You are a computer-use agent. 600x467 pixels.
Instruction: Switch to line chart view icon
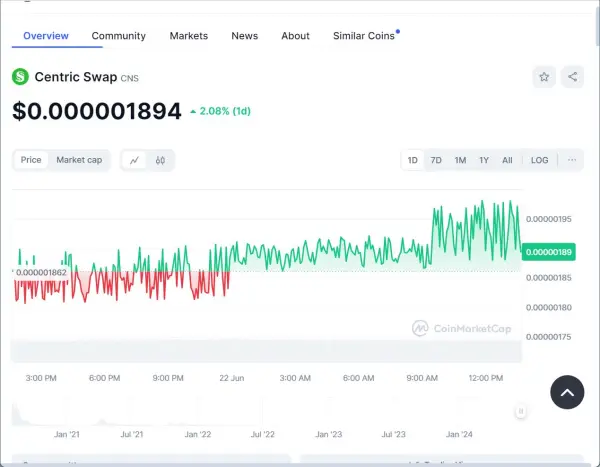[x=134, y=160]
